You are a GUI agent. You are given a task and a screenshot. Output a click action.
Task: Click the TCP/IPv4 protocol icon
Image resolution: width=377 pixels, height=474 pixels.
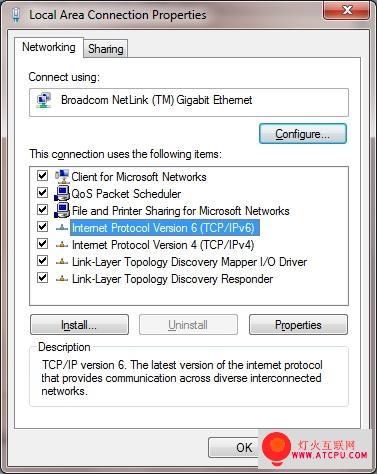(x=62, y=245)
